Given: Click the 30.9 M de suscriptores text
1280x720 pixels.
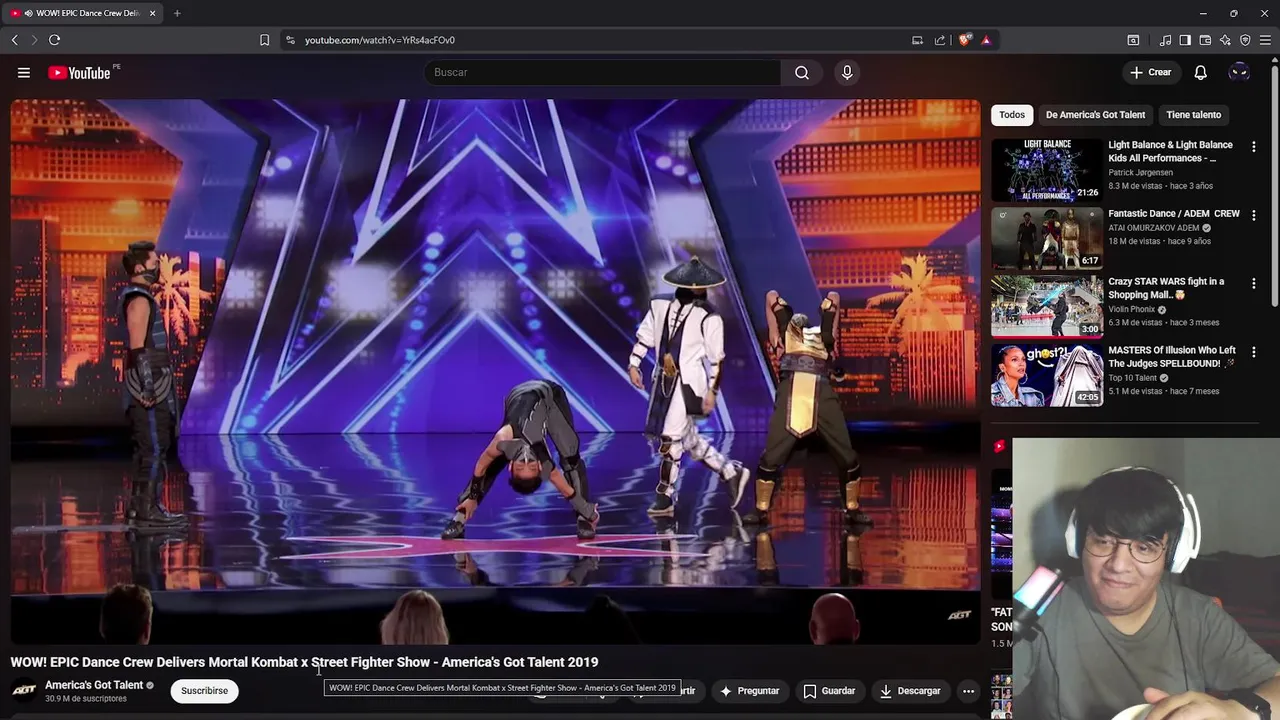Looking at the screenshot, I should (x=86, y=698).
